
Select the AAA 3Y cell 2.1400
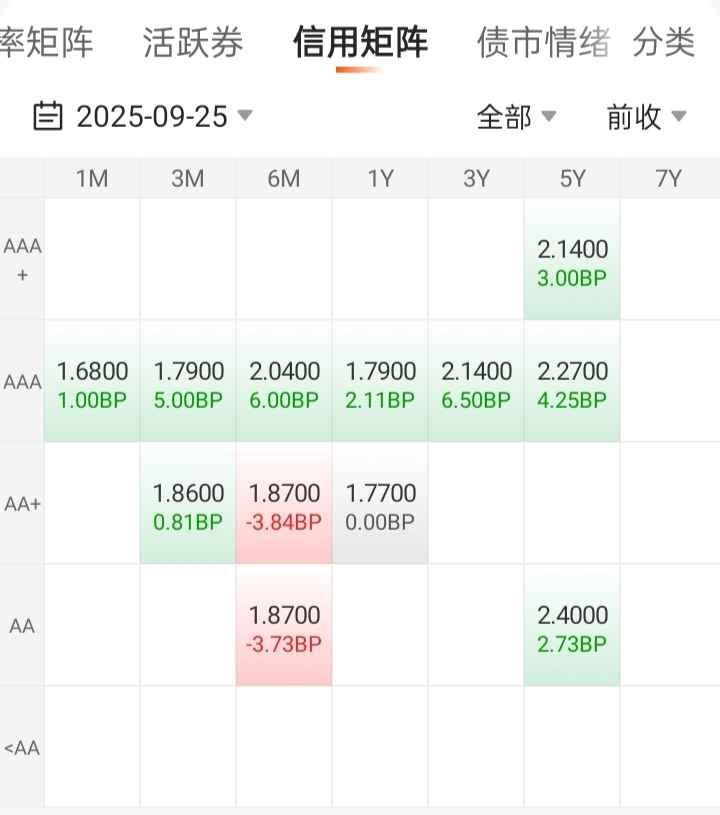point(476,384)
